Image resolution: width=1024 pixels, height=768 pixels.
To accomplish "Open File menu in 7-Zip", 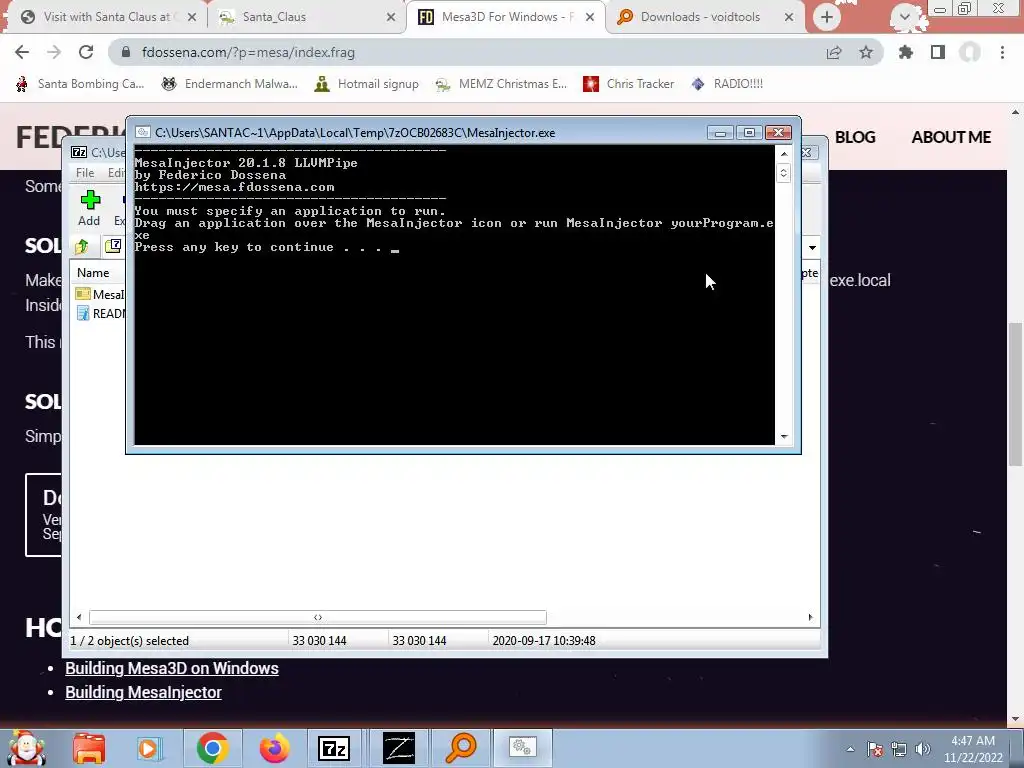I will 85,172.
